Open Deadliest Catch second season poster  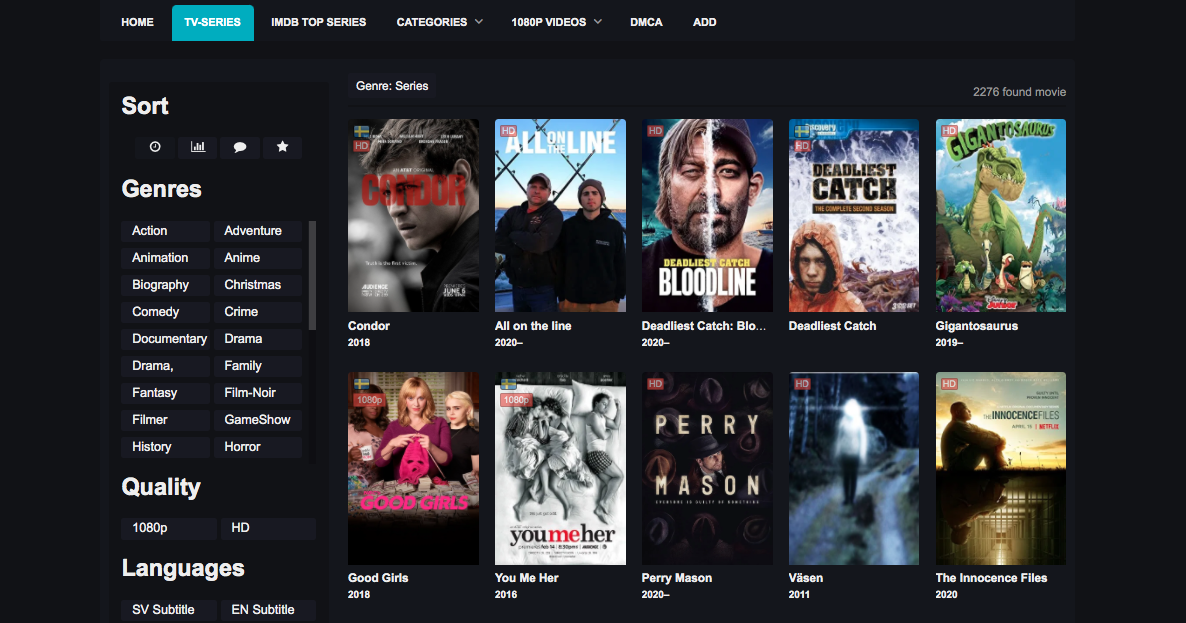point(854,215)
